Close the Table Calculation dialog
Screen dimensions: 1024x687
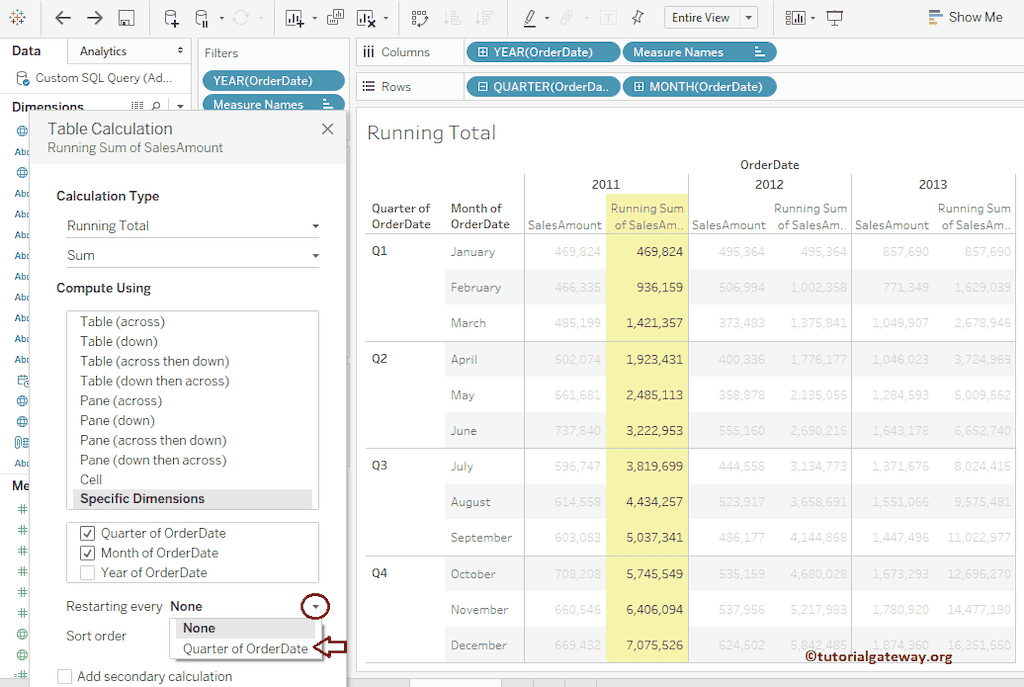pyautogui.click(x=328, y=128)
